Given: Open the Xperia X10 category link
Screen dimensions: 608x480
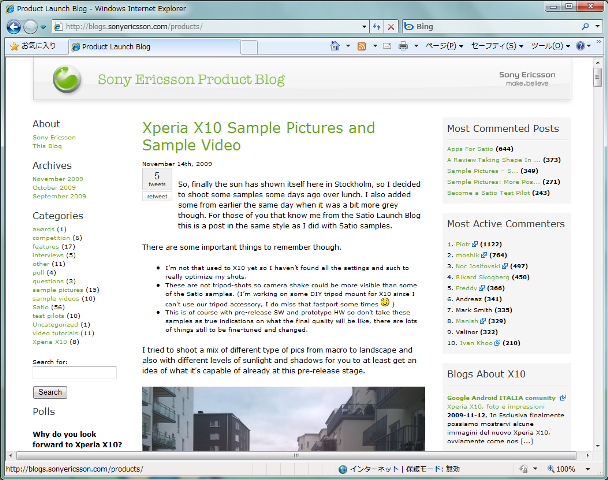Looking at the screenshot, I should point(50,342).
